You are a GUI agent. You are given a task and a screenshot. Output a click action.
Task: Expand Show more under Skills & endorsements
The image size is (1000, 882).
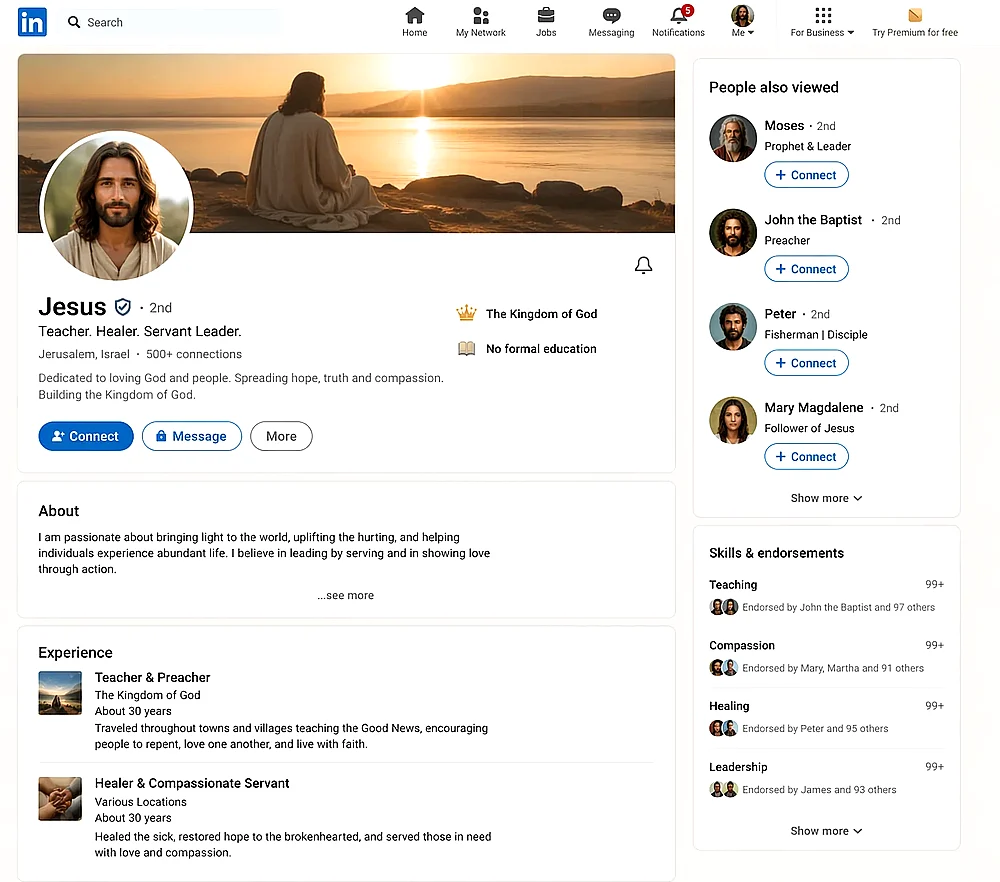tap(826, 831)
